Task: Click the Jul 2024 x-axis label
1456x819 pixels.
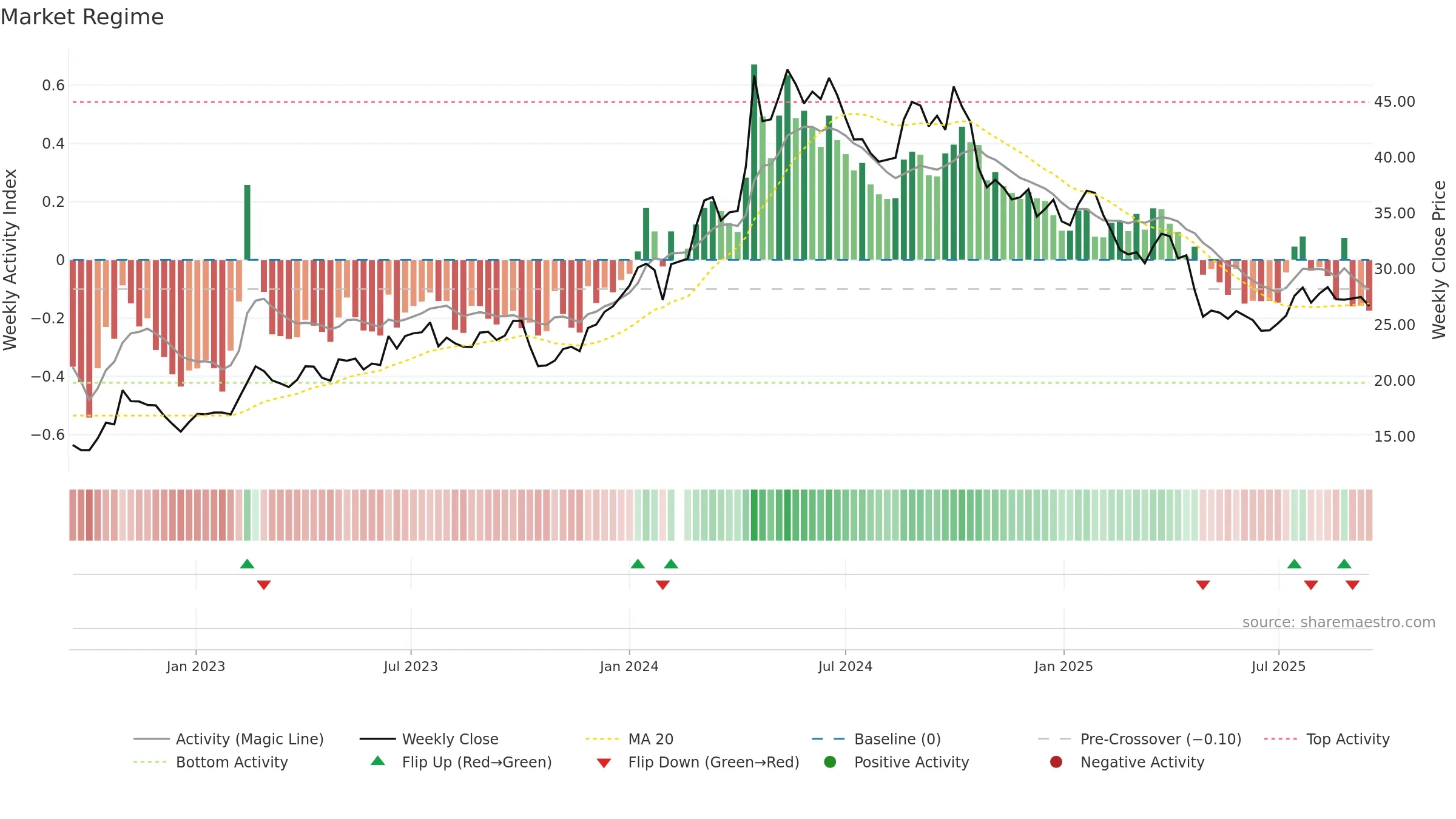Action: [845, 666]
